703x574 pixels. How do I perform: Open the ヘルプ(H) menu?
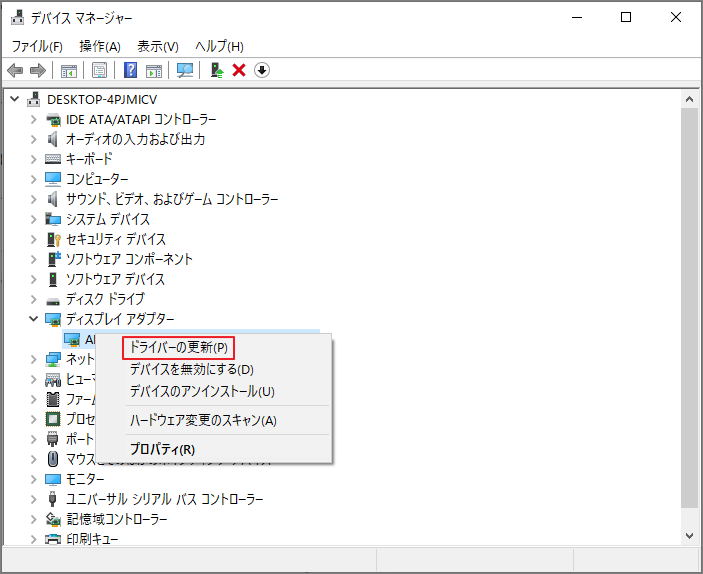[219, 46]
